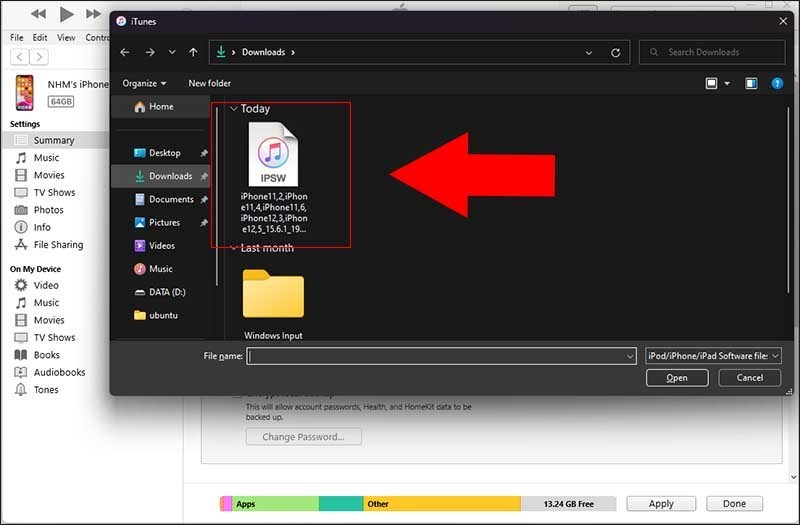Viewport: 800px width, 525px height.
Task: Refresh the Downloads folder view
Action: [x=615, y=52]
